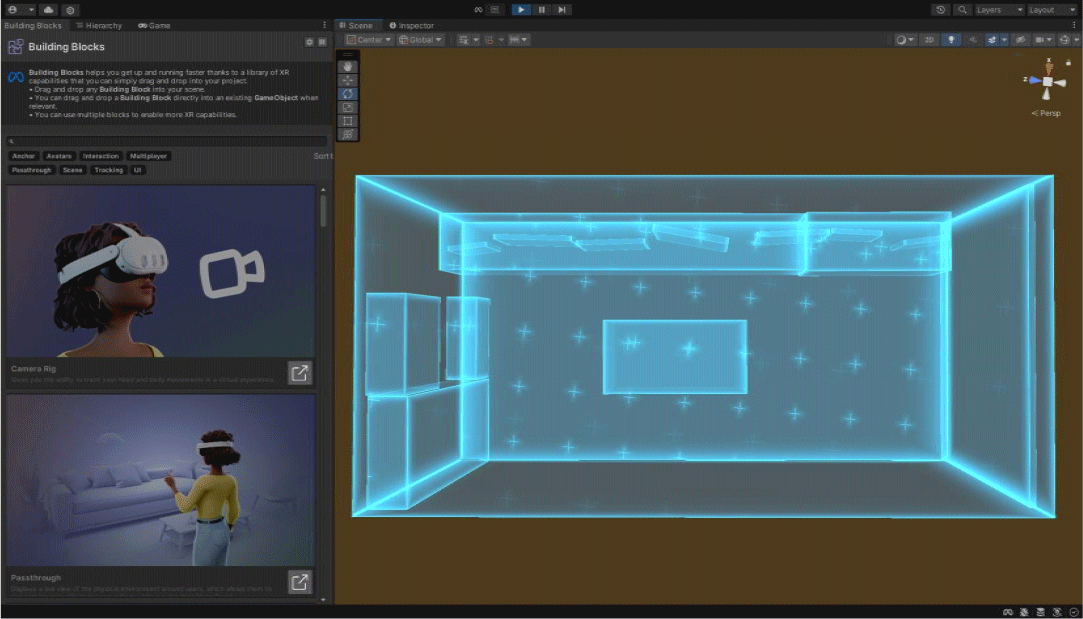The height and width of the screenshot is (619, 1083).
Task: Click the auto-refresh status checkmark icon
Action: (1073, 612)
